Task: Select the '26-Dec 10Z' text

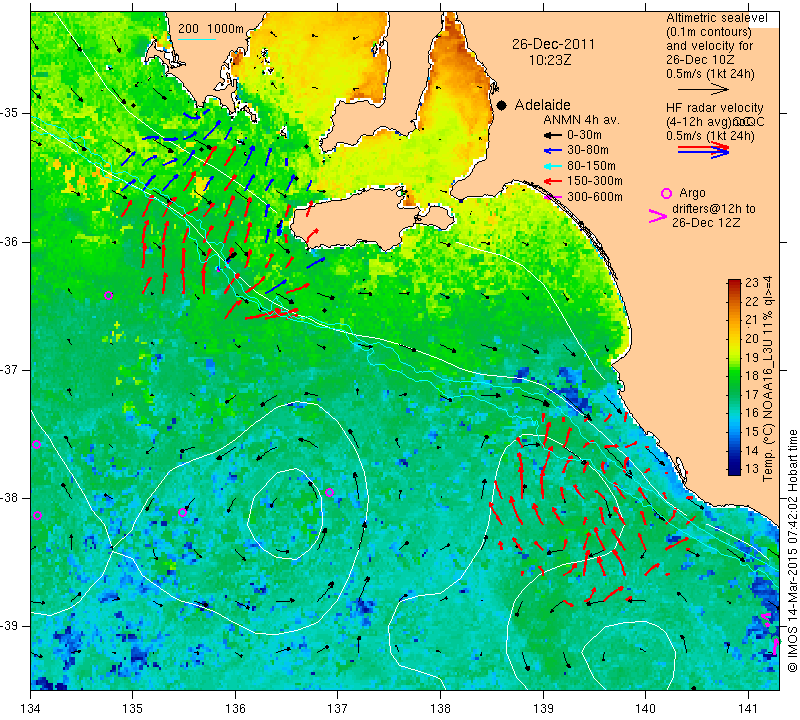Action: (700, 60)
